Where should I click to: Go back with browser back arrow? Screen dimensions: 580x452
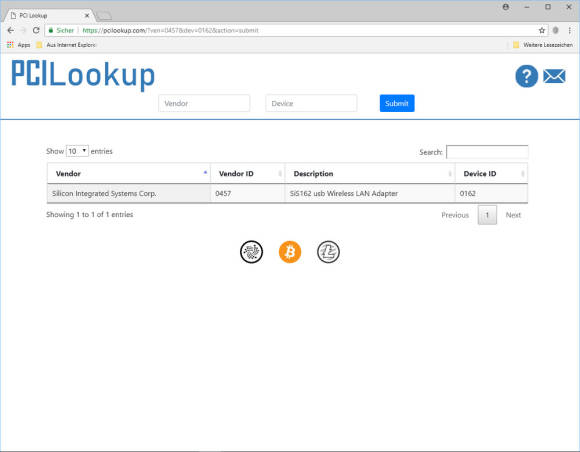tap(11, 30)
